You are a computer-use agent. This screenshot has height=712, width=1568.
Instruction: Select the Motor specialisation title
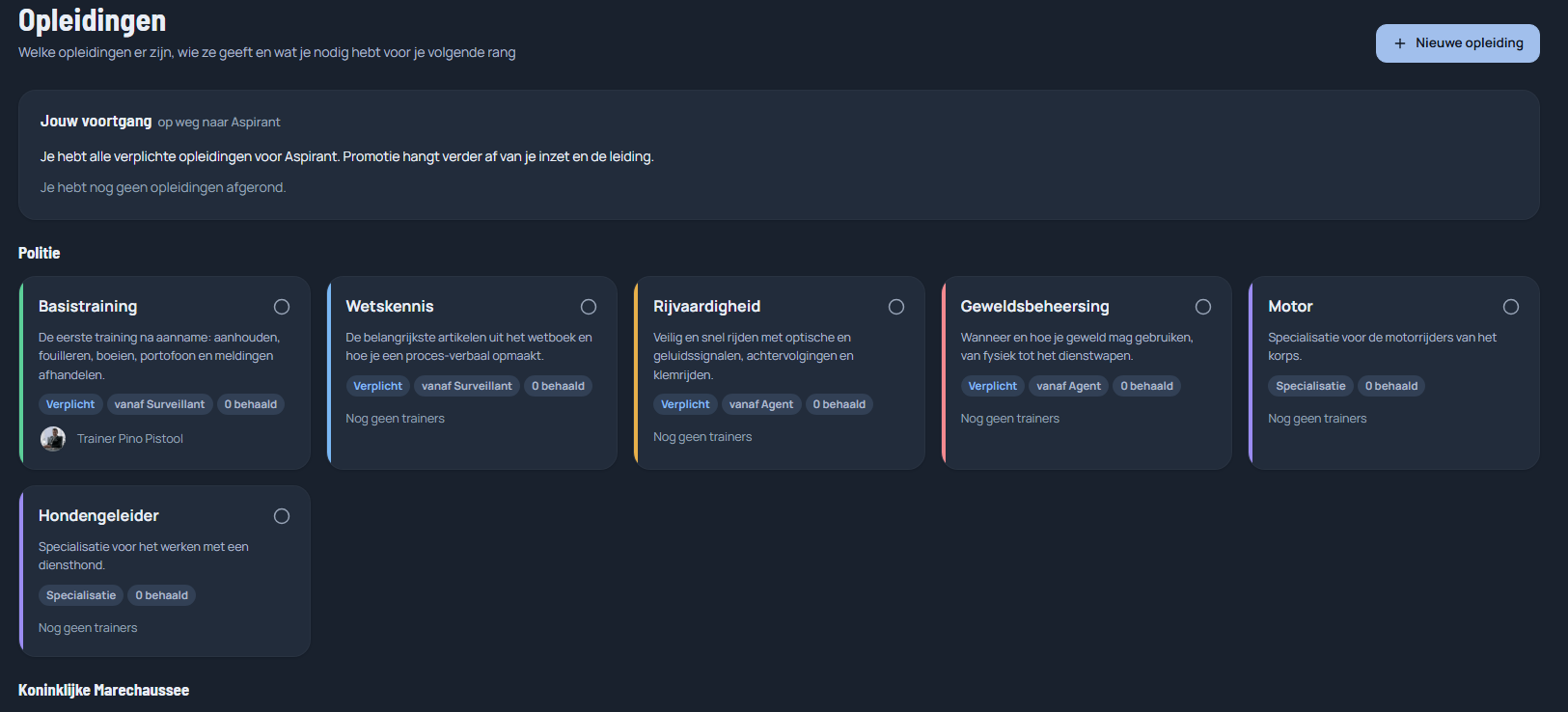point(1291,306)
